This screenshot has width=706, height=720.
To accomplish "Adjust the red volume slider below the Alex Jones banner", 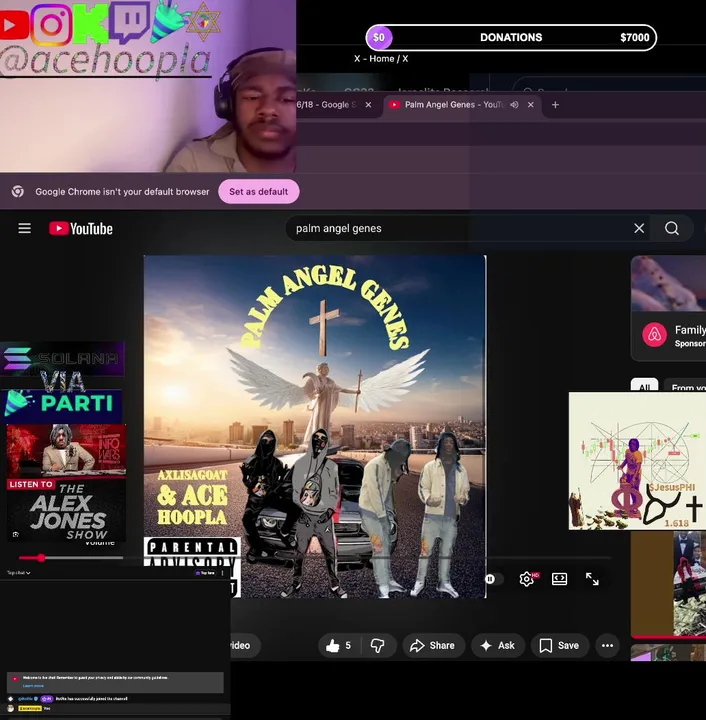I will point(71,558).
